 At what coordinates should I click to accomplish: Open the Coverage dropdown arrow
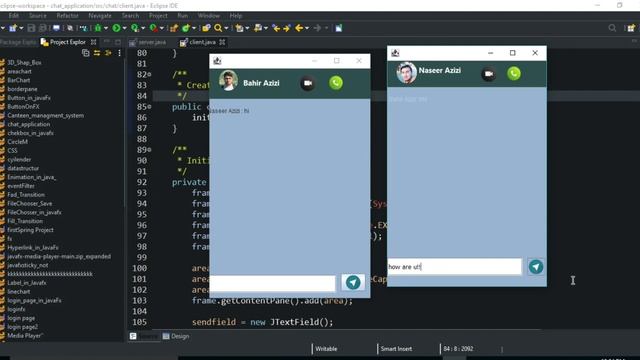coord(143,28)
